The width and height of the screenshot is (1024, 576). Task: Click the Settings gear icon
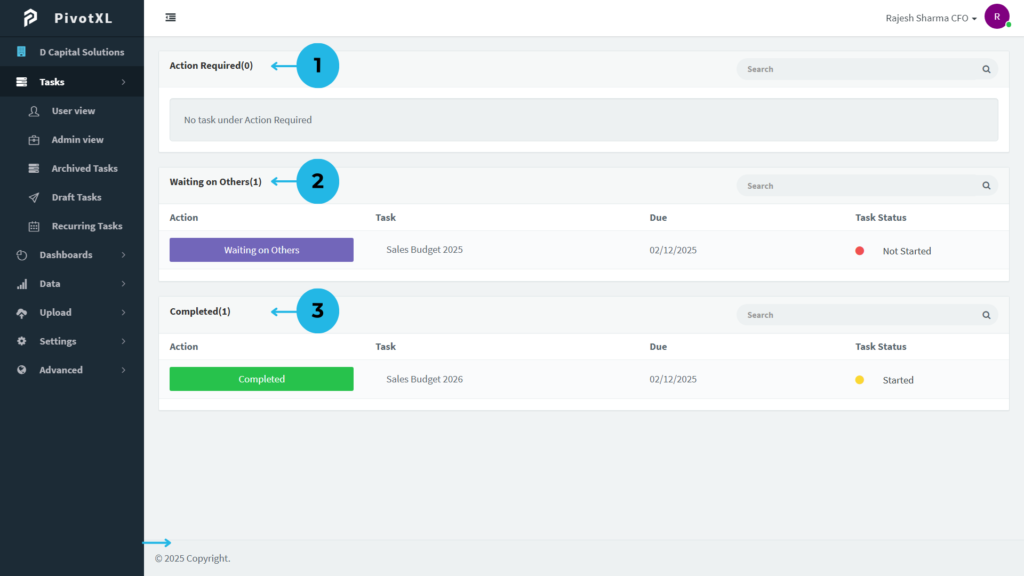22,341
